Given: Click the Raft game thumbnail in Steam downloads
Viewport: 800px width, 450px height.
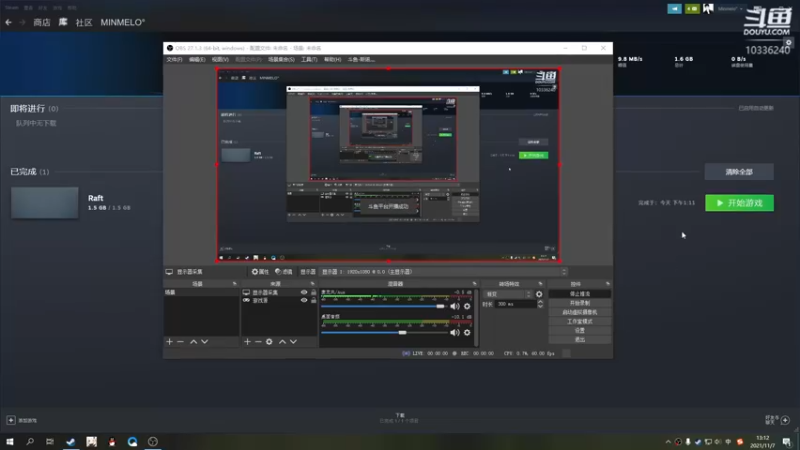Looking at the screenshot, I should click(44, 203).
